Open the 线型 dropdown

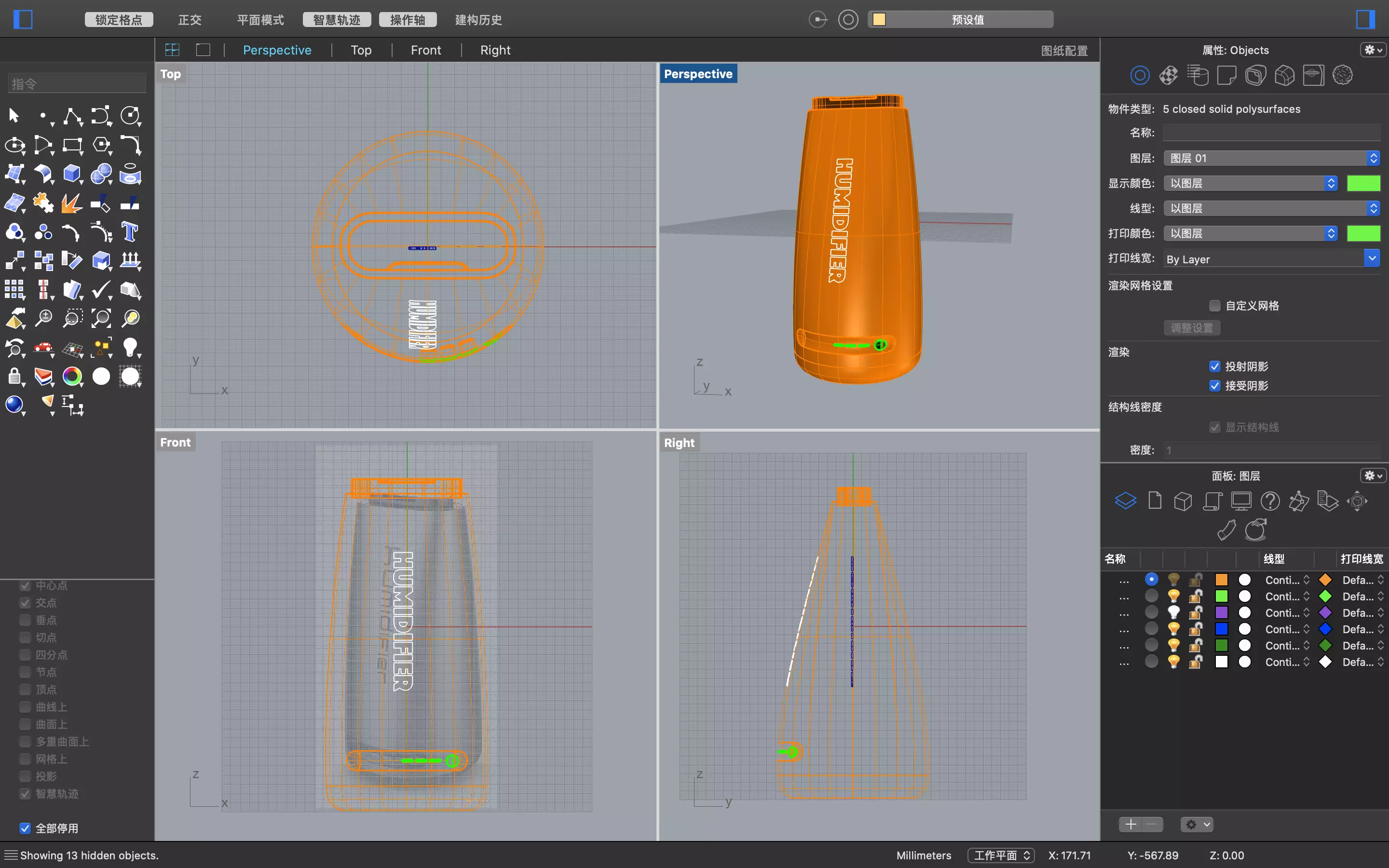[1272, 208]
